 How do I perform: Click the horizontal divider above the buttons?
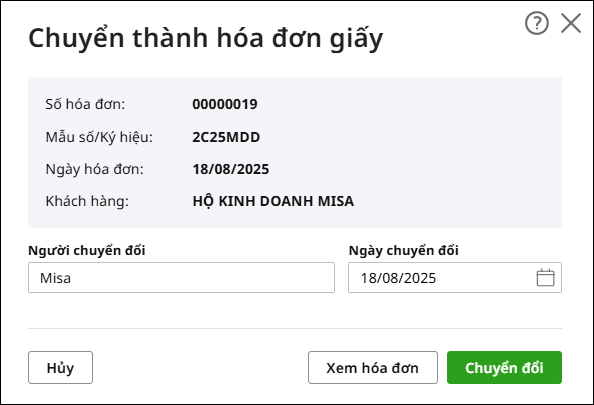(x=295, y=328)
